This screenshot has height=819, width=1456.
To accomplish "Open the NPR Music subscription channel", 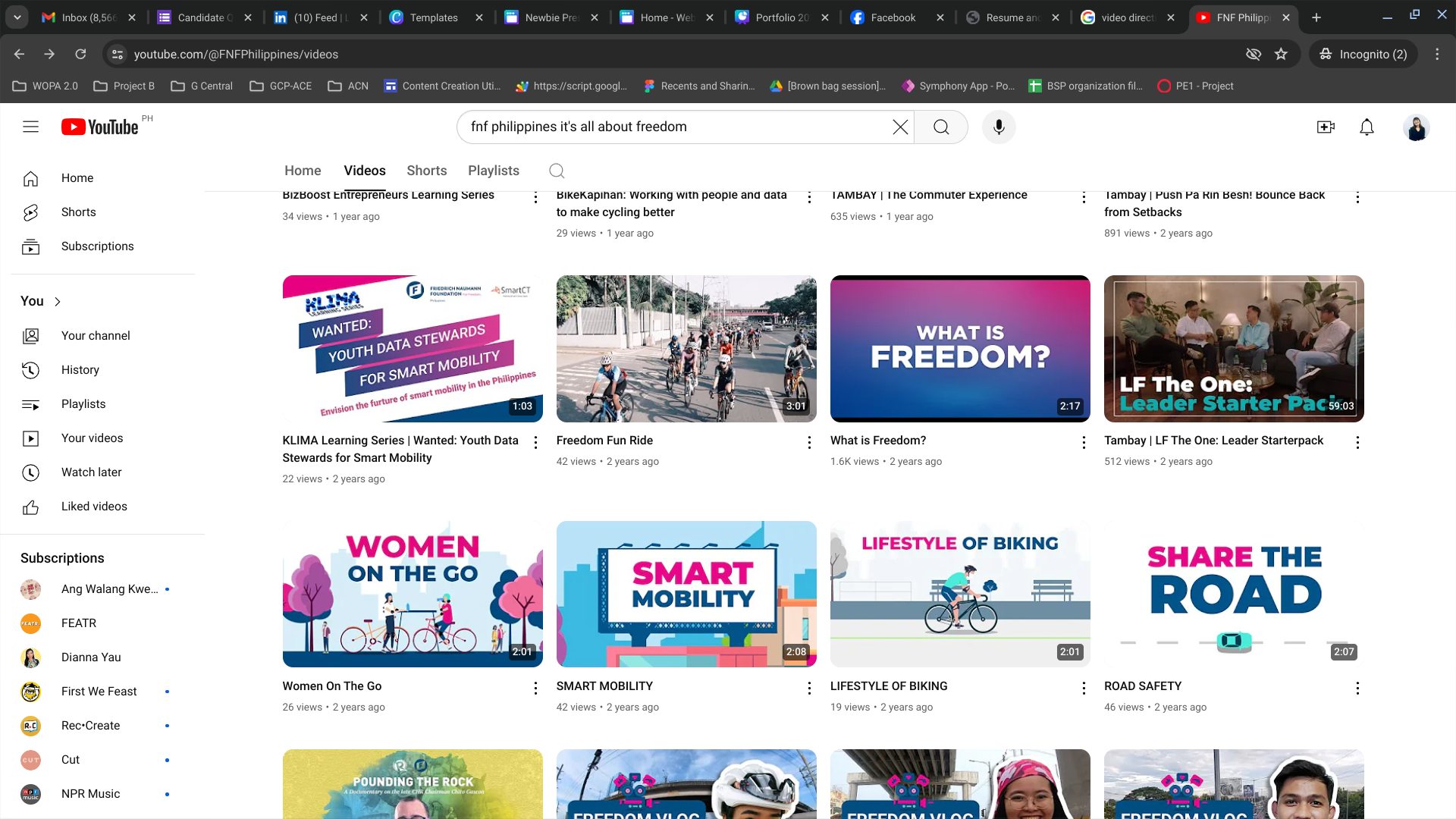I will click(x=102, y=794).
